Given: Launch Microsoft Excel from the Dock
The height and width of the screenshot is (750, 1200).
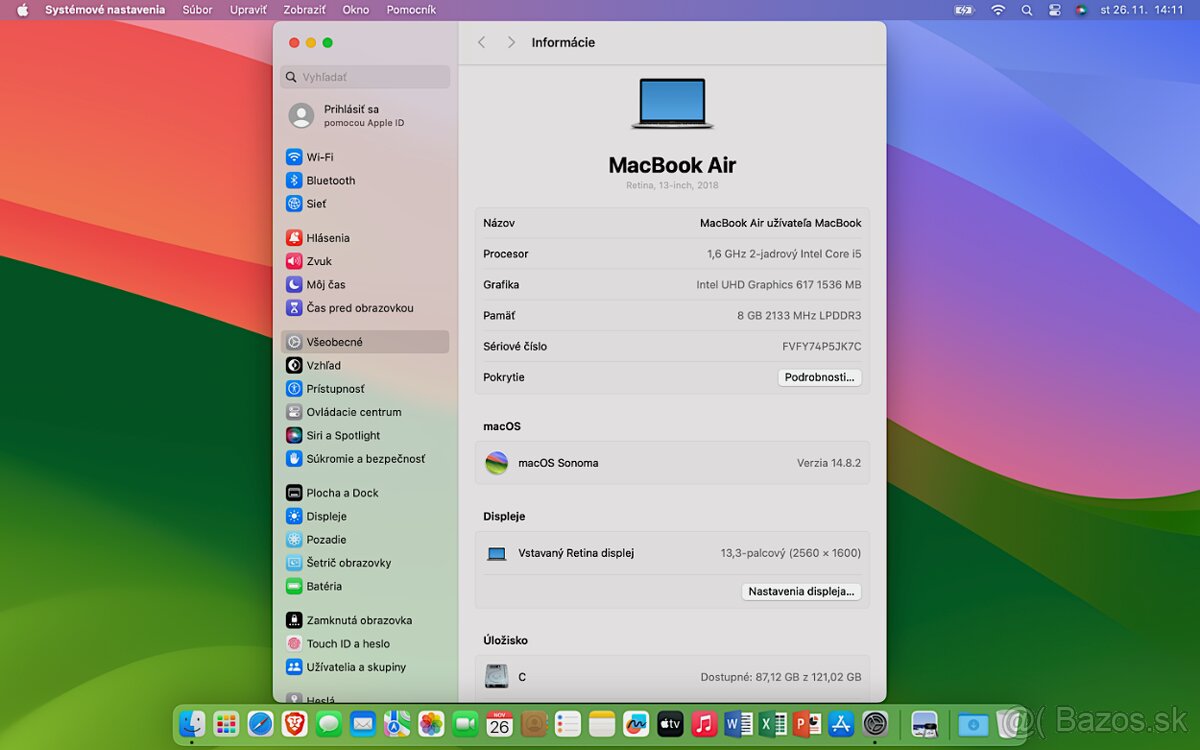Looking at the screenshot, I should coord(771,723).
